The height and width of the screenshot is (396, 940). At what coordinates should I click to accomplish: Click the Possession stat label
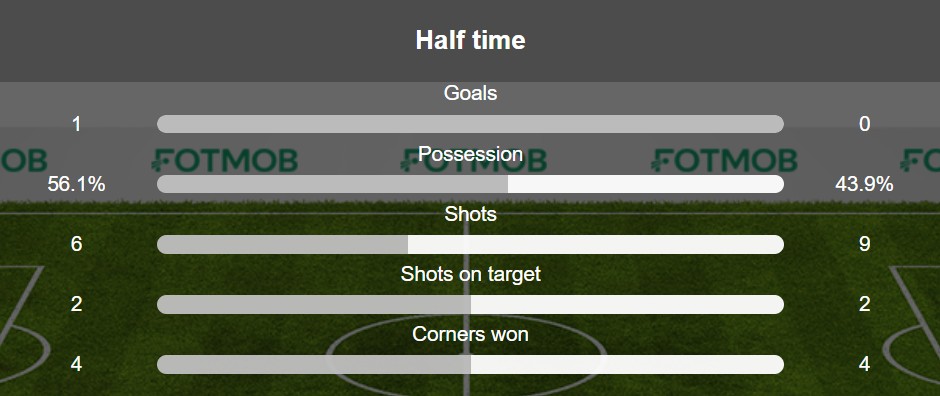(x=470, y=154)
